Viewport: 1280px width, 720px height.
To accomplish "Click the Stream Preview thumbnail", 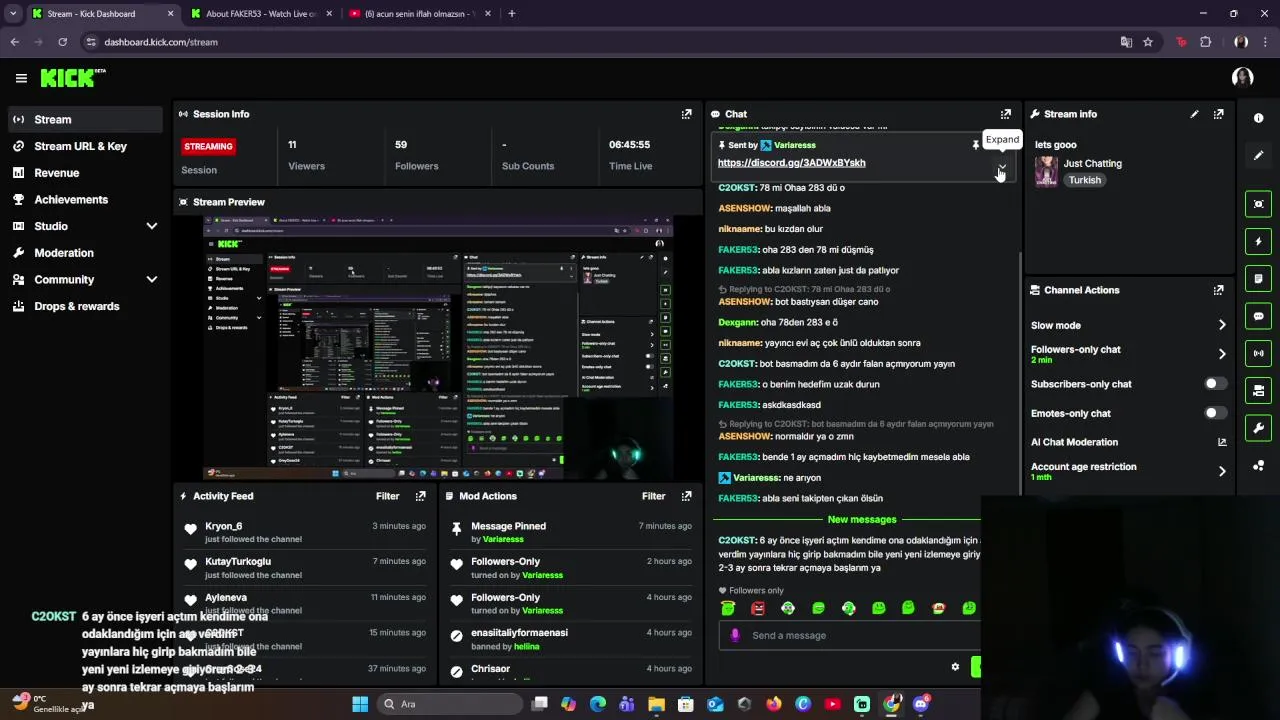I will click(x=437, y=348).
